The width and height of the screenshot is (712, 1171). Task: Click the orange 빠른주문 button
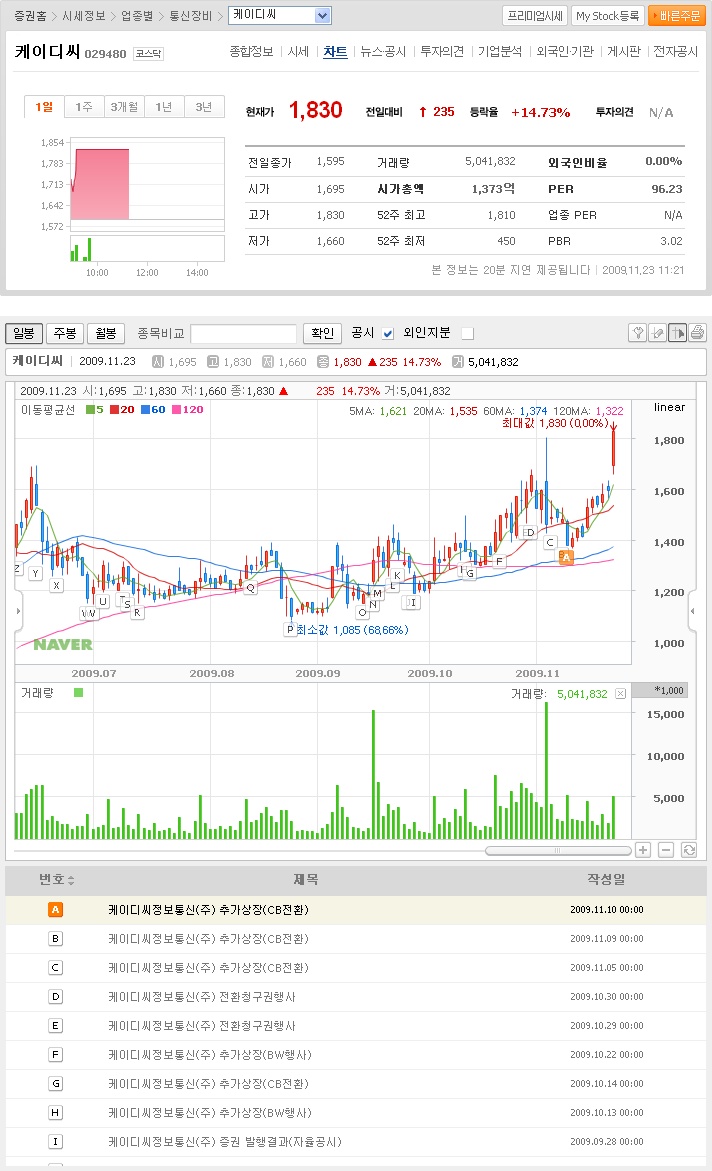[677, 16]
